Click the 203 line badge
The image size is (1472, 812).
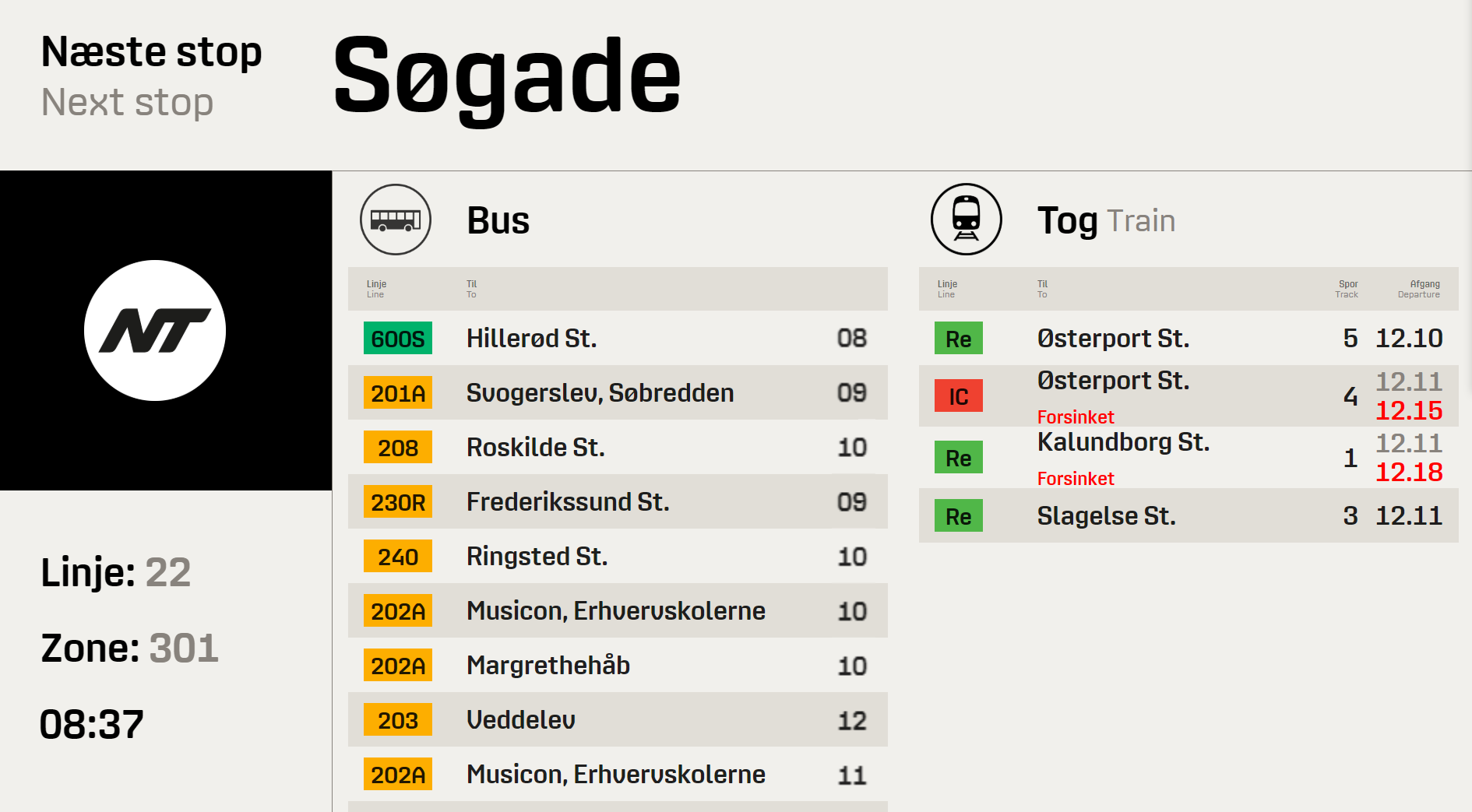[x=398, y=719]
